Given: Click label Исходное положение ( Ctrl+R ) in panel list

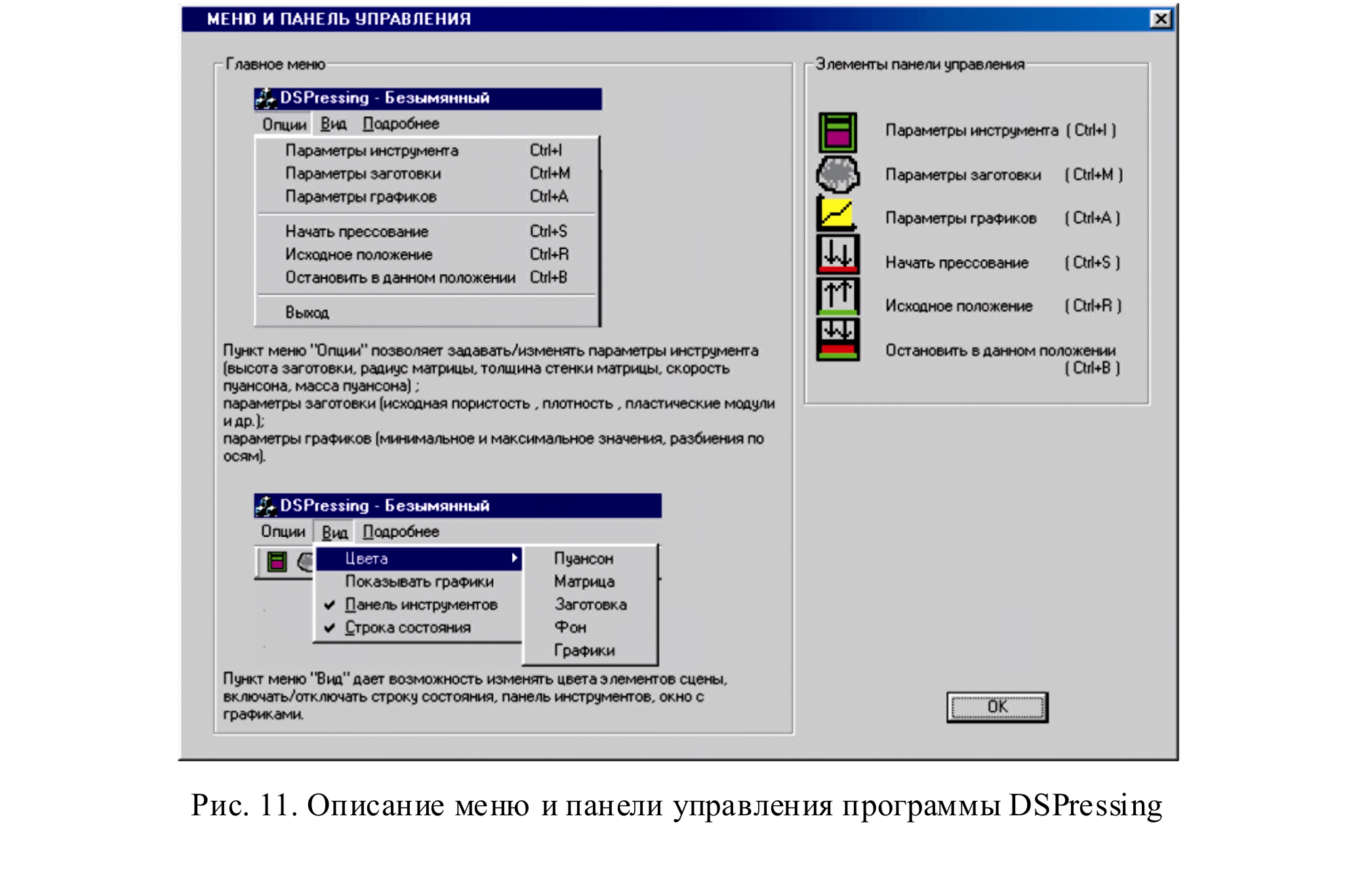Looking at the screenshot, I should tap(1003, 306).
